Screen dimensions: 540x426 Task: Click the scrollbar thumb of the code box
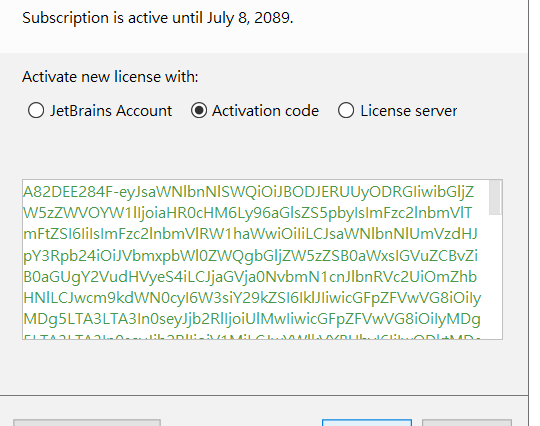pyautogui.click(x=495, y=197)
